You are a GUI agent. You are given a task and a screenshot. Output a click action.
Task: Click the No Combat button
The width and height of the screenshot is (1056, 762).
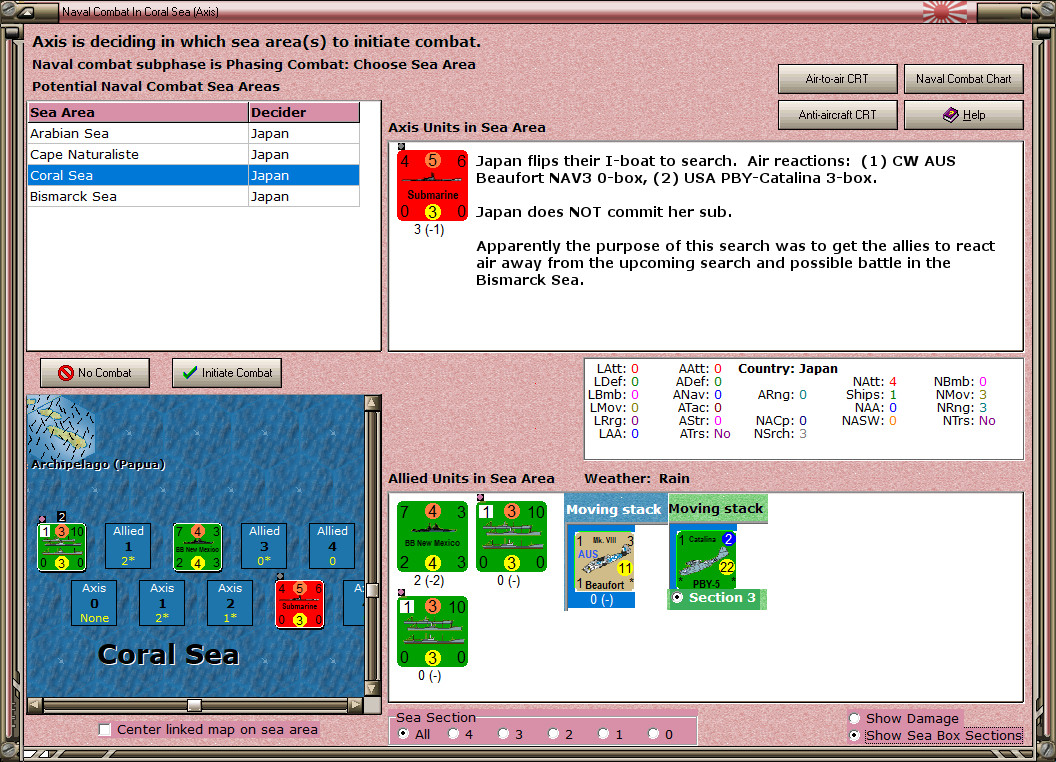[x=95, y=373]
